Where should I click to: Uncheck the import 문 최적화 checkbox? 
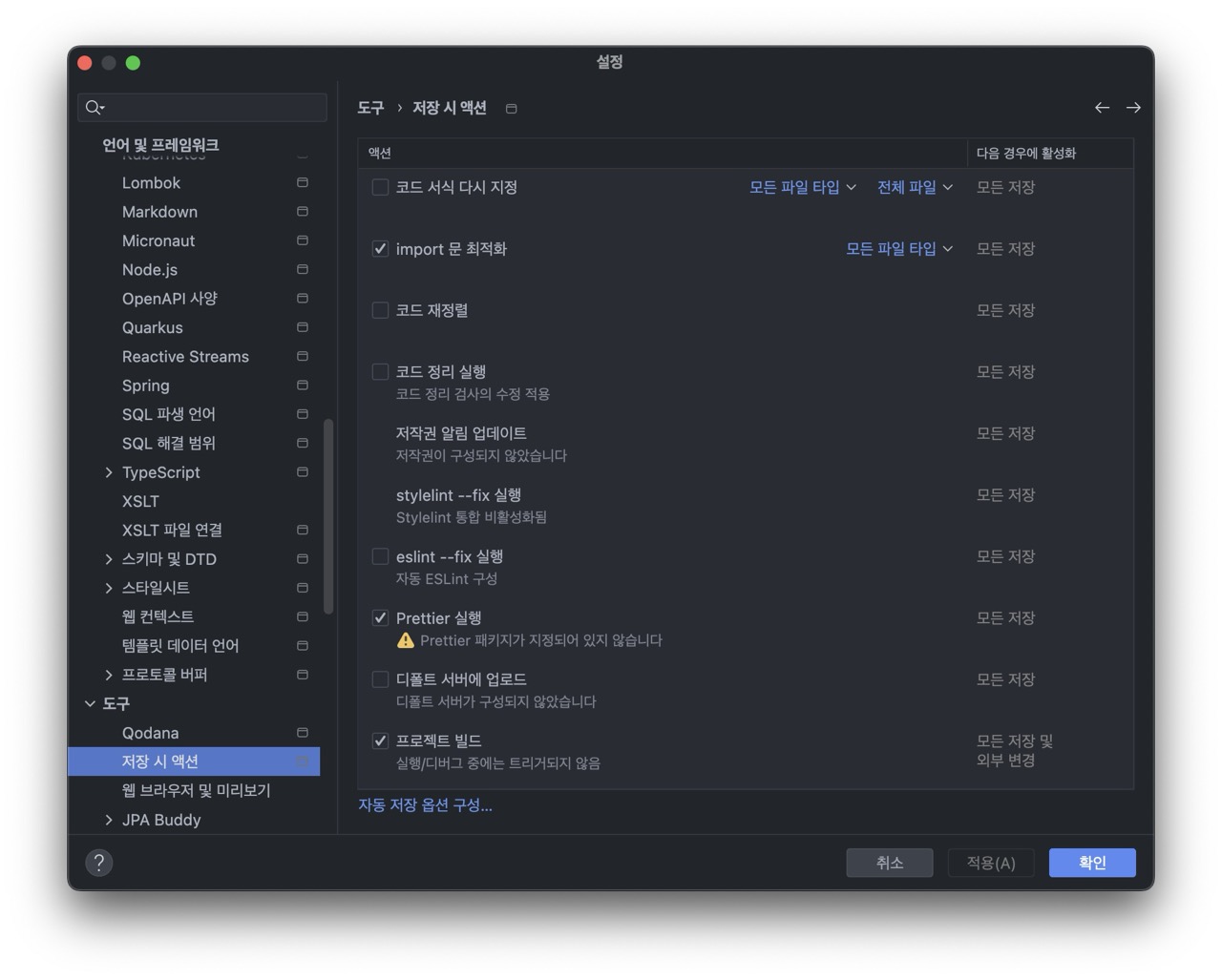380,249
